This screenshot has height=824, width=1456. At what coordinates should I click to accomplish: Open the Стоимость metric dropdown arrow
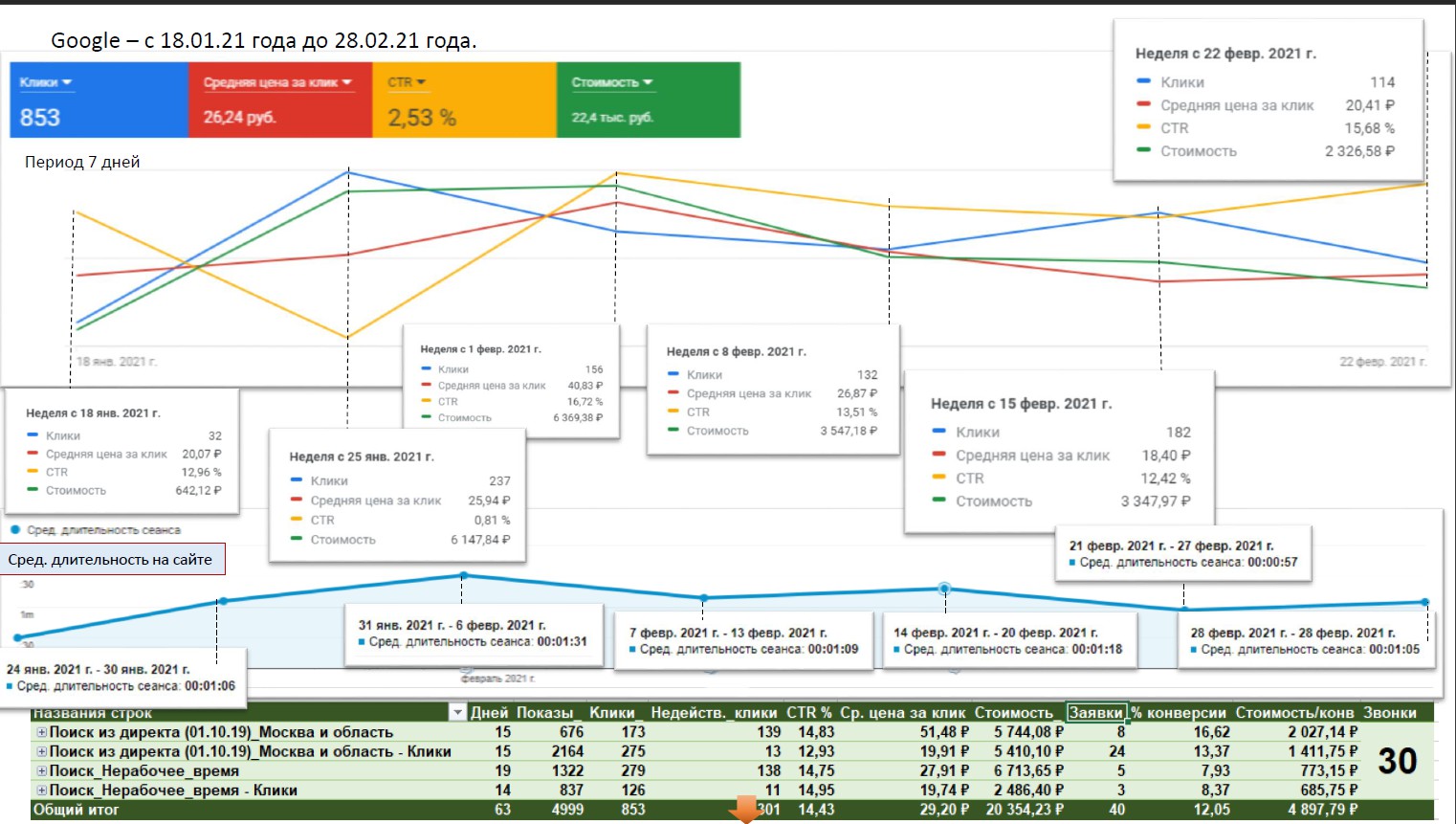[648, 83]
